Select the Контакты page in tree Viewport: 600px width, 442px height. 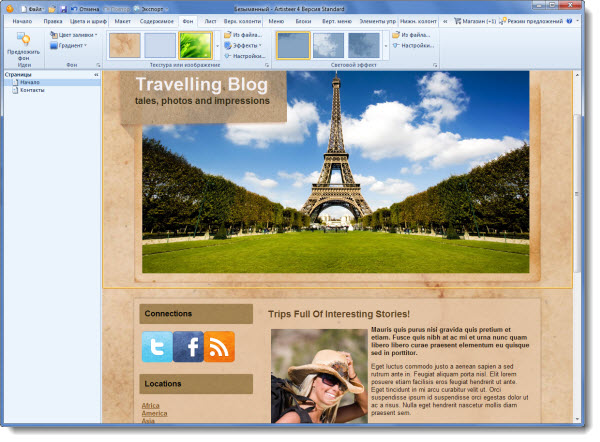[x=32, y=90]
